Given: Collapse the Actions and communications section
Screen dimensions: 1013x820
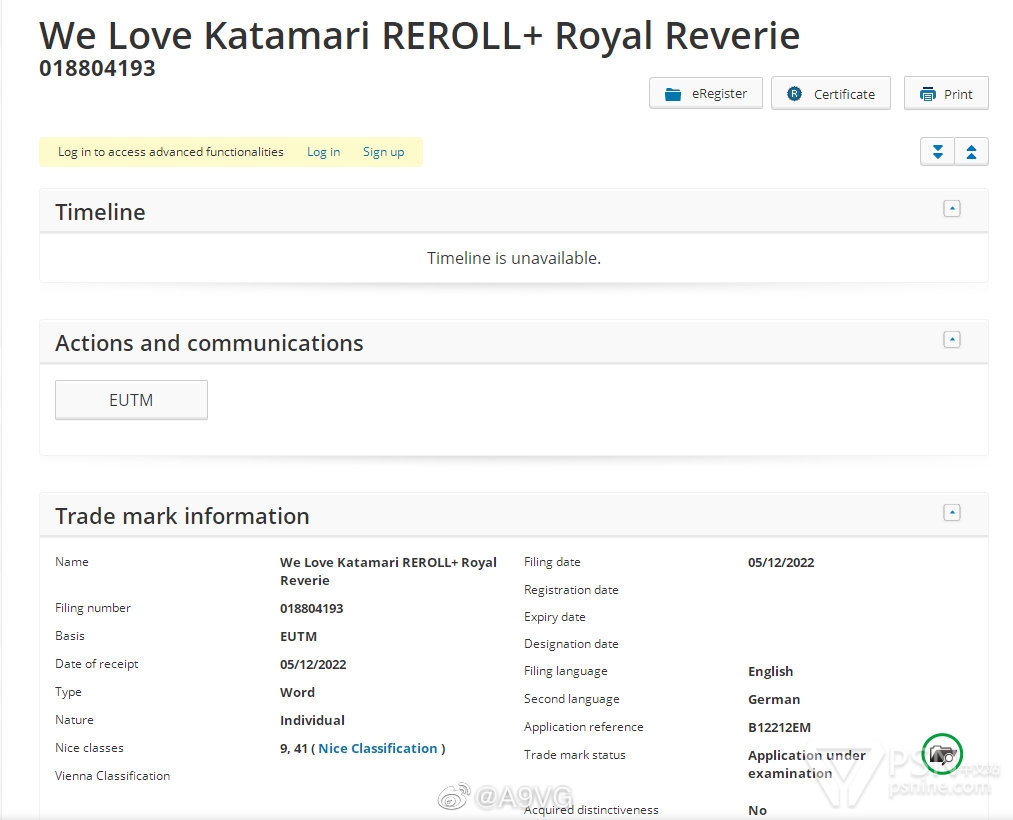Looking at the screenshot, I should click(x=952, y=340).
